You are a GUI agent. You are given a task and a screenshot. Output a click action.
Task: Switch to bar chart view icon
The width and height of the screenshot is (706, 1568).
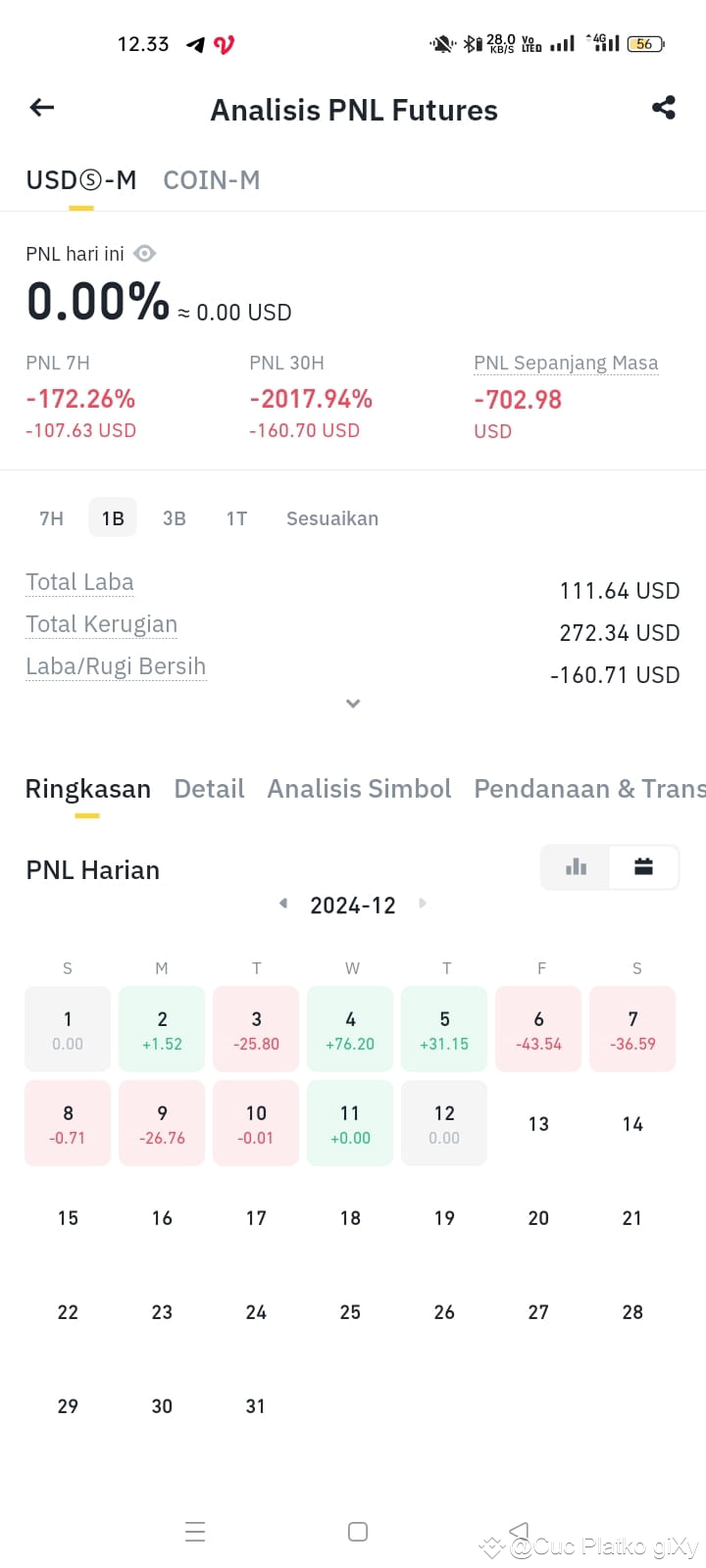(576, 866)
